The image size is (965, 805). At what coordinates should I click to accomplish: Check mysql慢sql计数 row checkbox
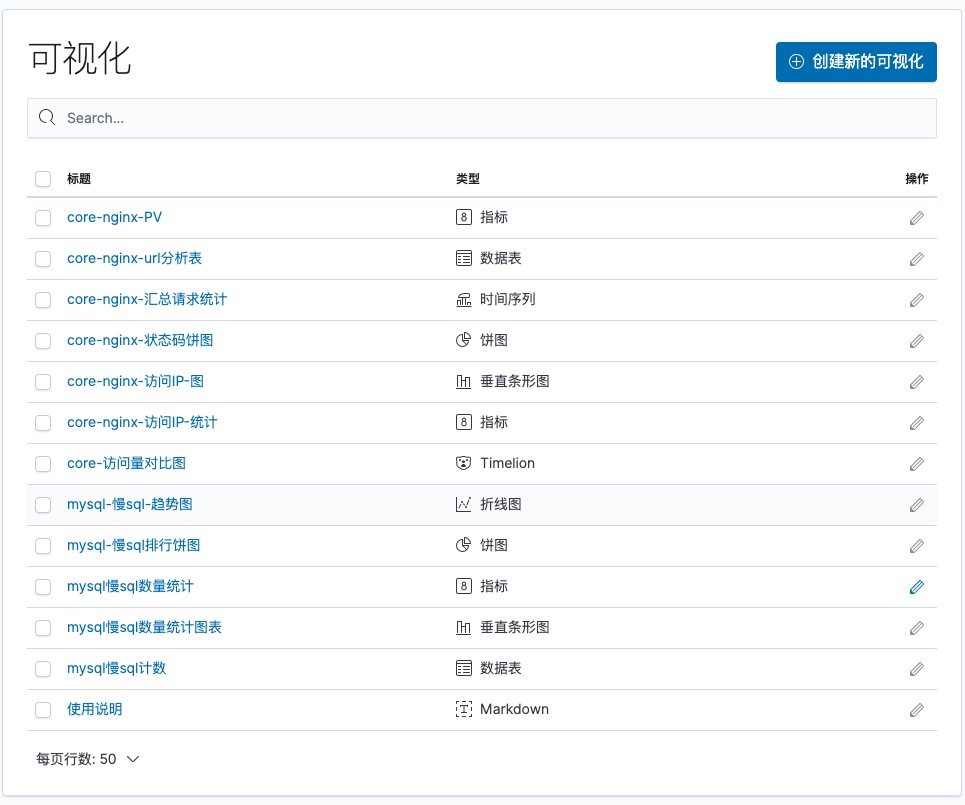[43, 669]
